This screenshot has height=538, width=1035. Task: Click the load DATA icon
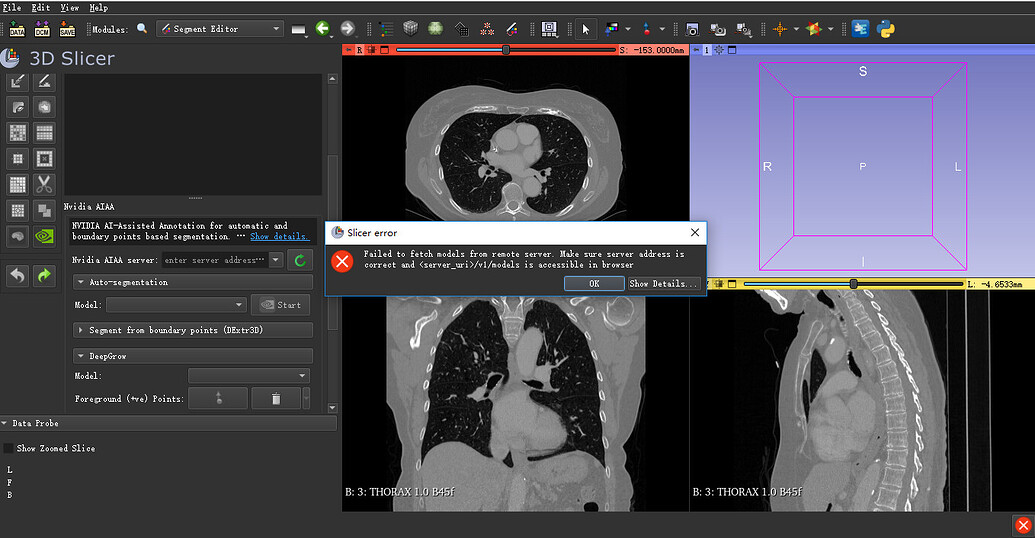click(17, 29)
